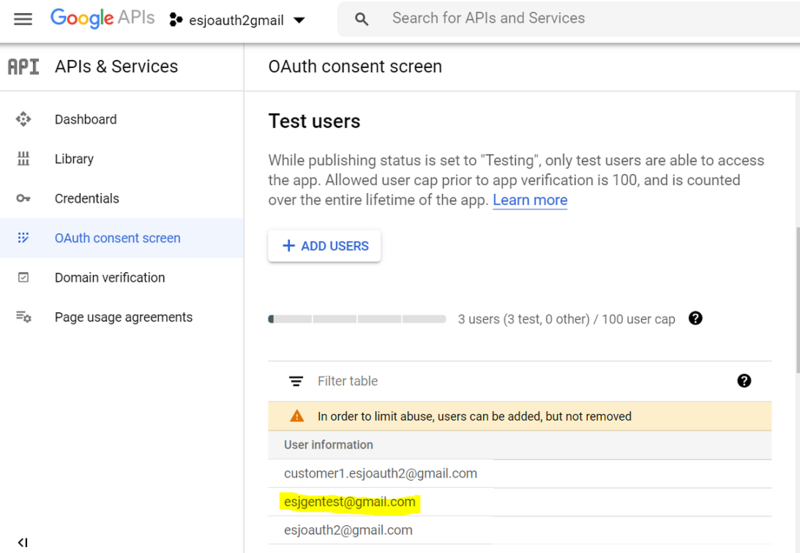The image size is (800, 553).
Task: Click the OAuth consent screen icon
Action: tap(23, 238)
